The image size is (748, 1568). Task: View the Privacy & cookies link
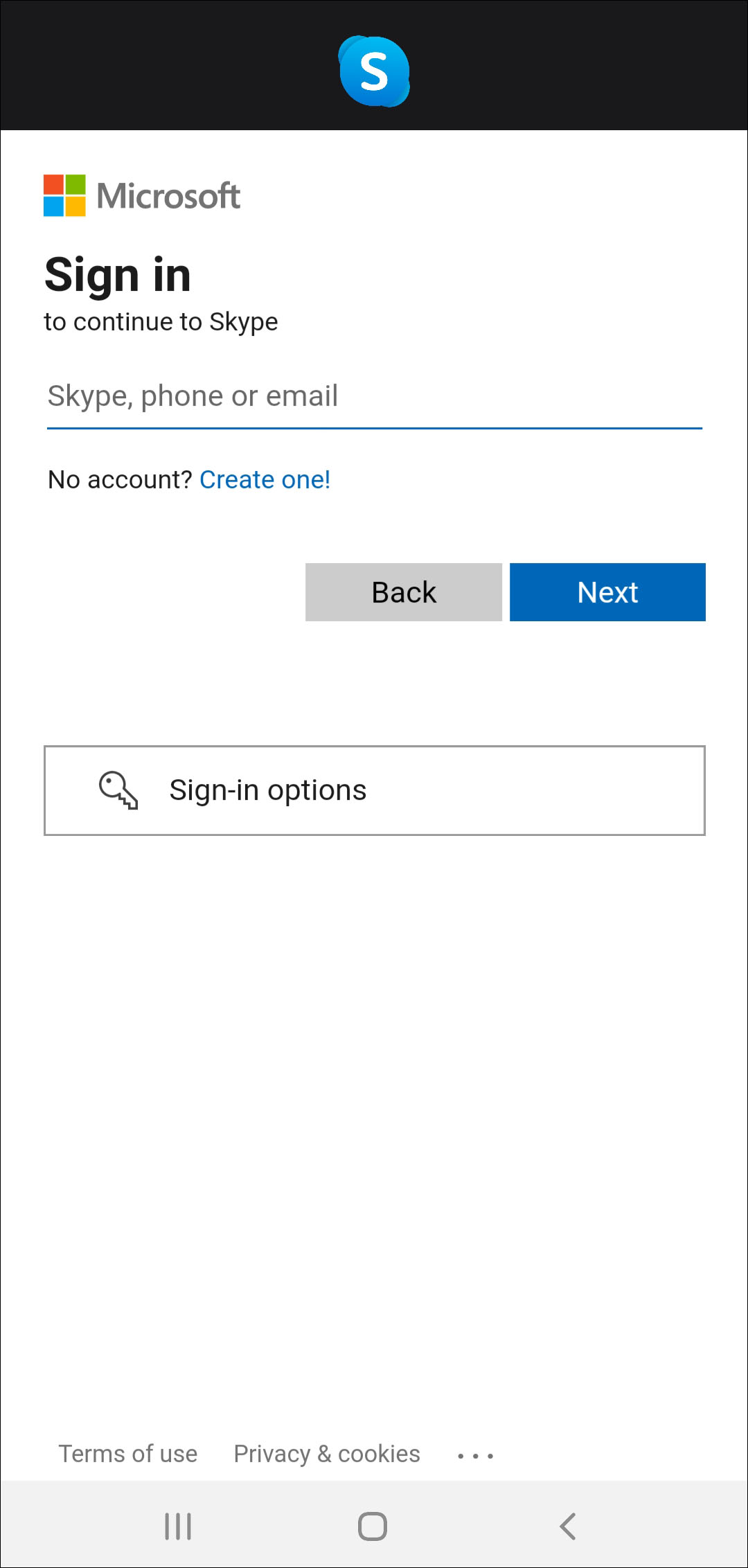click(x=327, y=1454)
